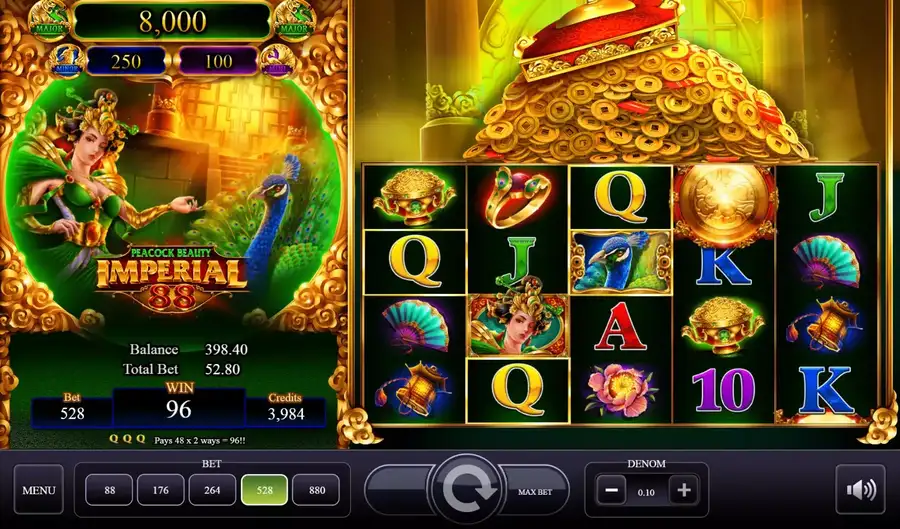The height and width of the screenshot is (529, 900).
Task: Select the 88 bet option
Action: (109, 490)
